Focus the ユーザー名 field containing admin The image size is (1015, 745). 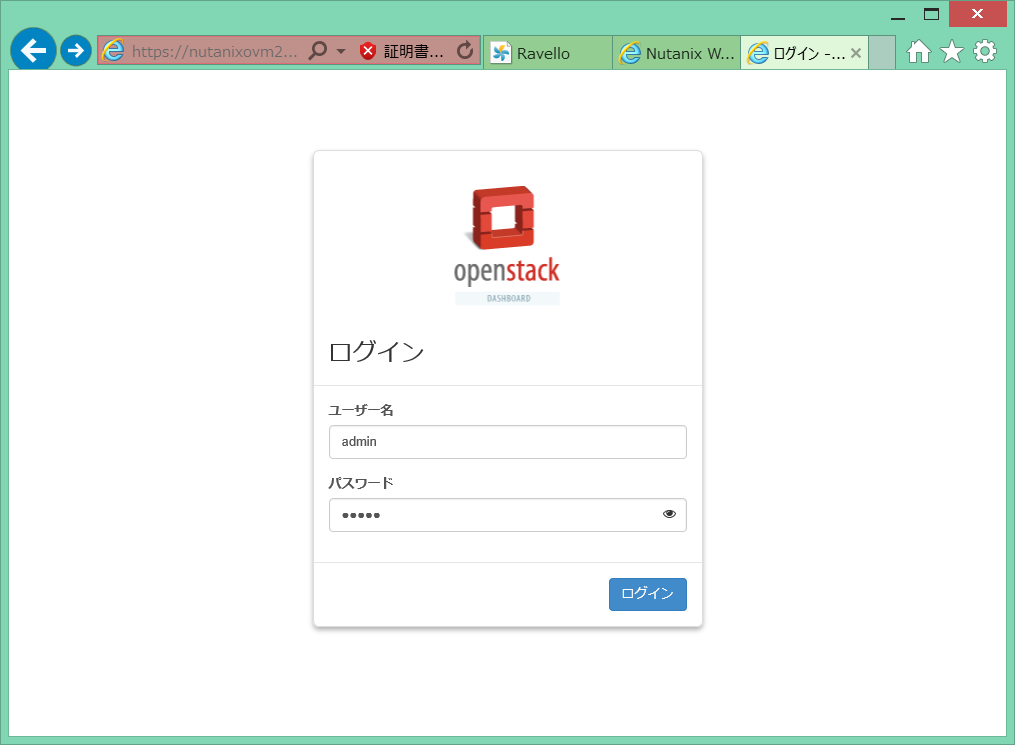click(x=508, y=442)
